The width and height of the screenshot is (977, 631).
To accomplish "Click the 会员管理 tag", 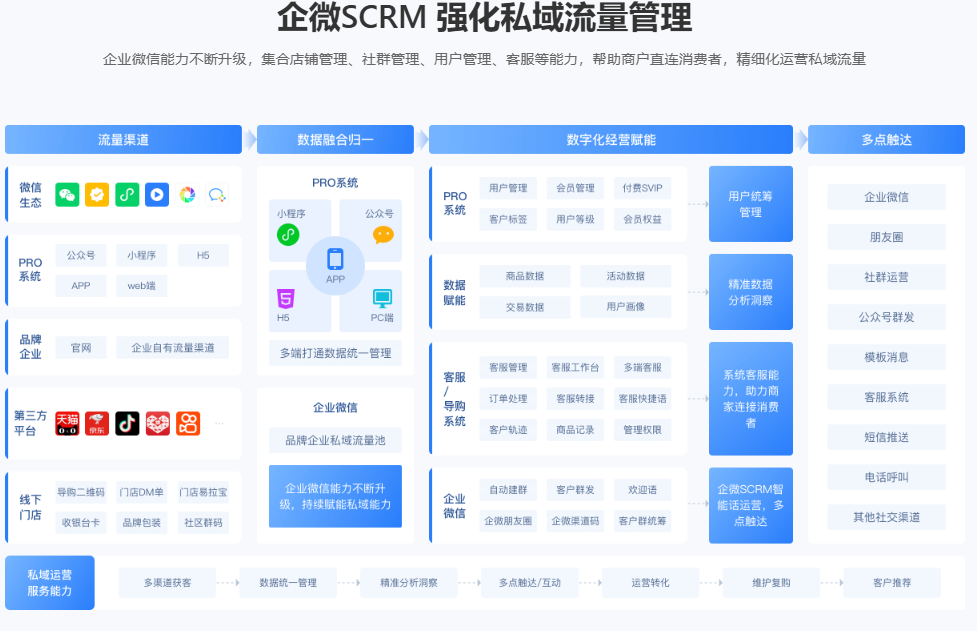I will [575, 188].
